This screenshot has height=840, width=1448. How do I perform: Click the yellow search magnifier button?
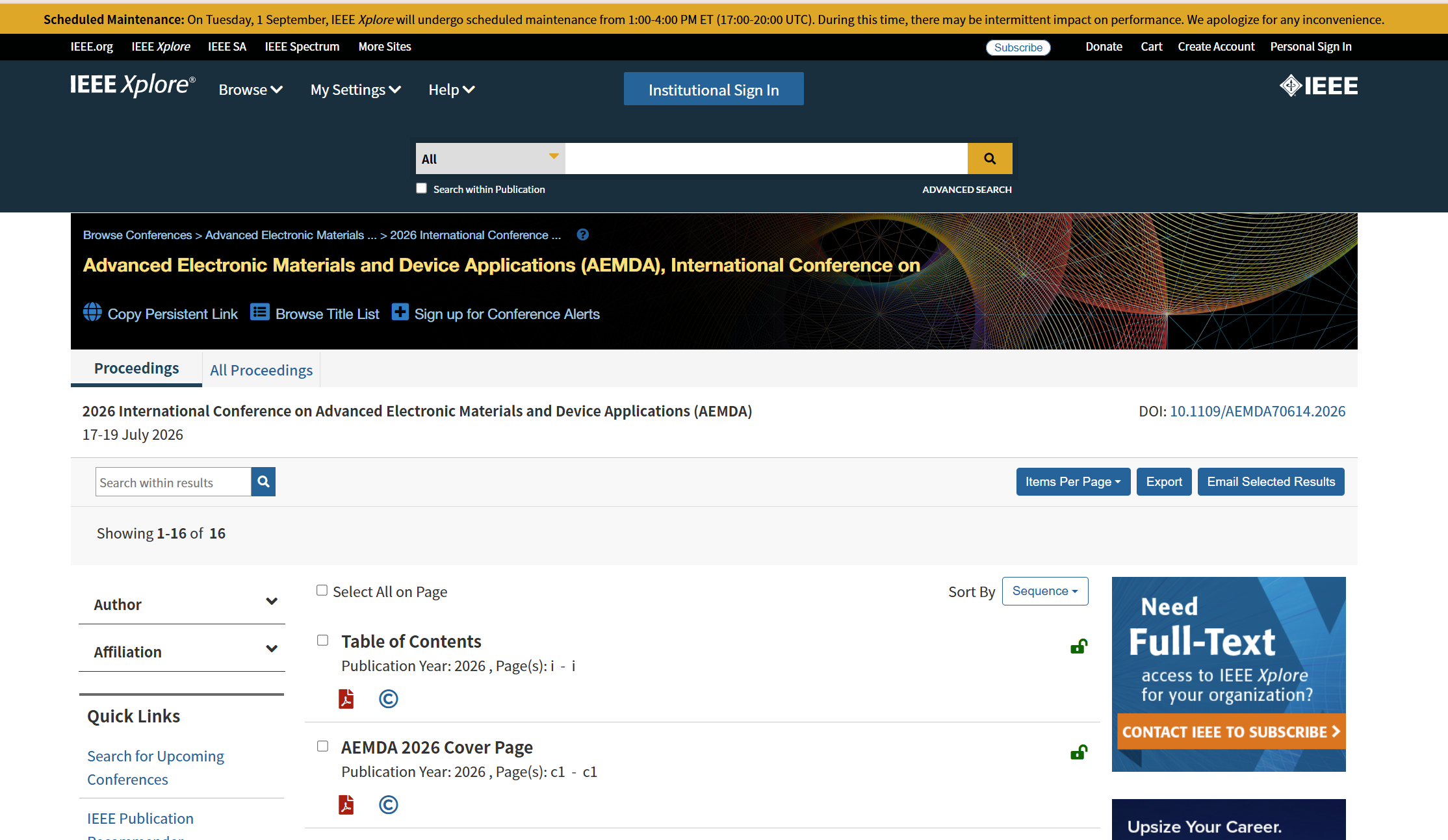990,159
